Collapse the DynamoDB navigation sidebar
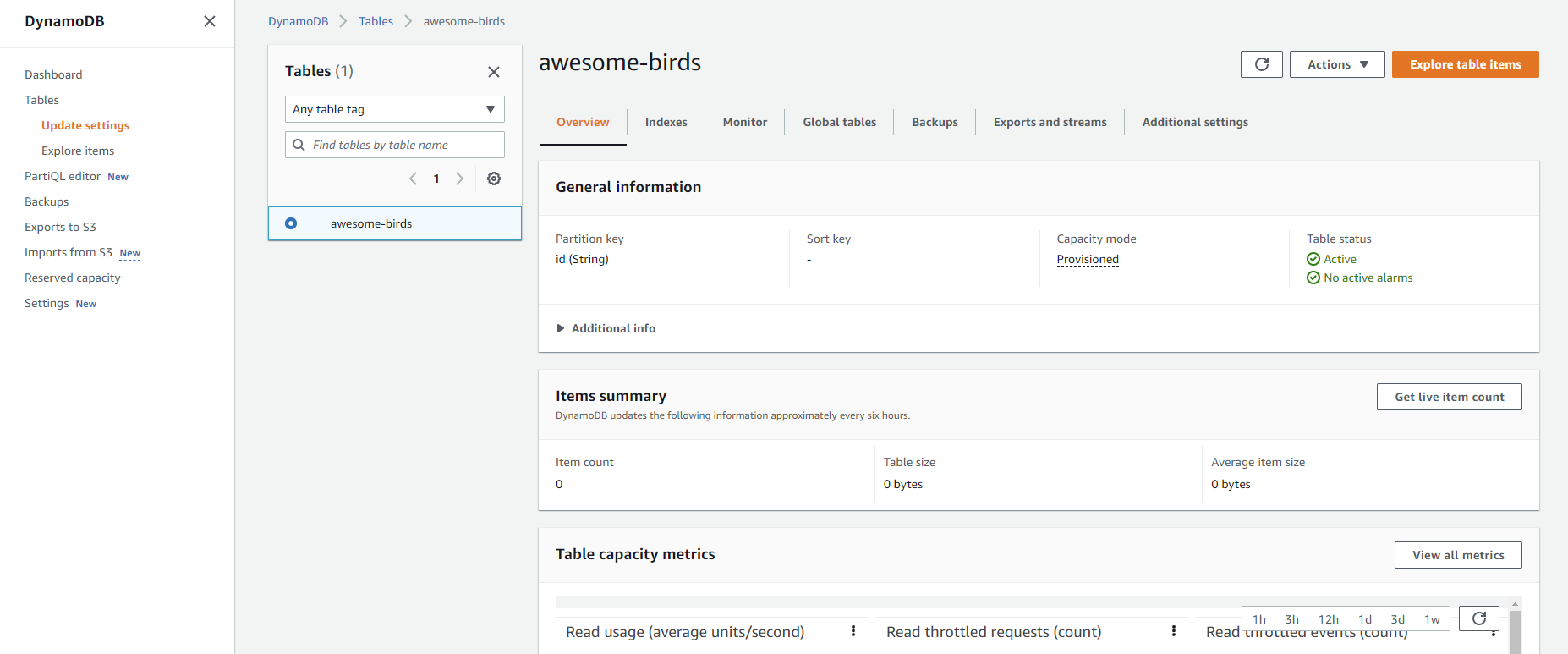 point(210,21)
